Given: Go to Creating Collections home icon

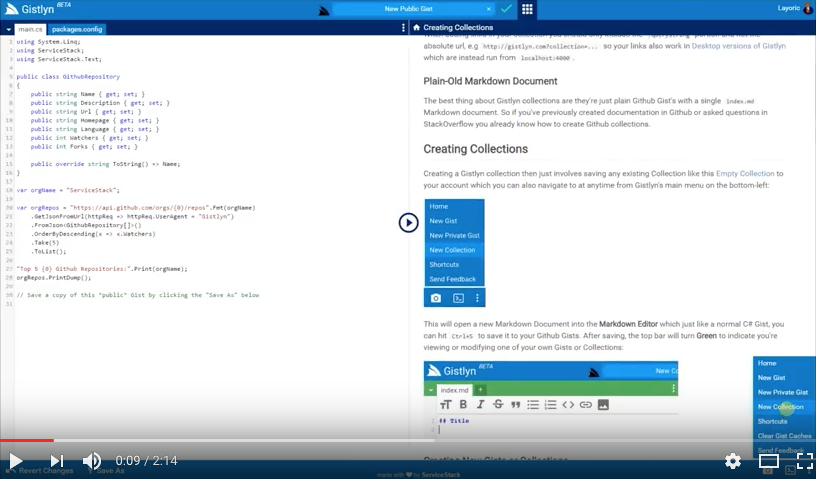Looking at the screenshot, I should 416,28.
